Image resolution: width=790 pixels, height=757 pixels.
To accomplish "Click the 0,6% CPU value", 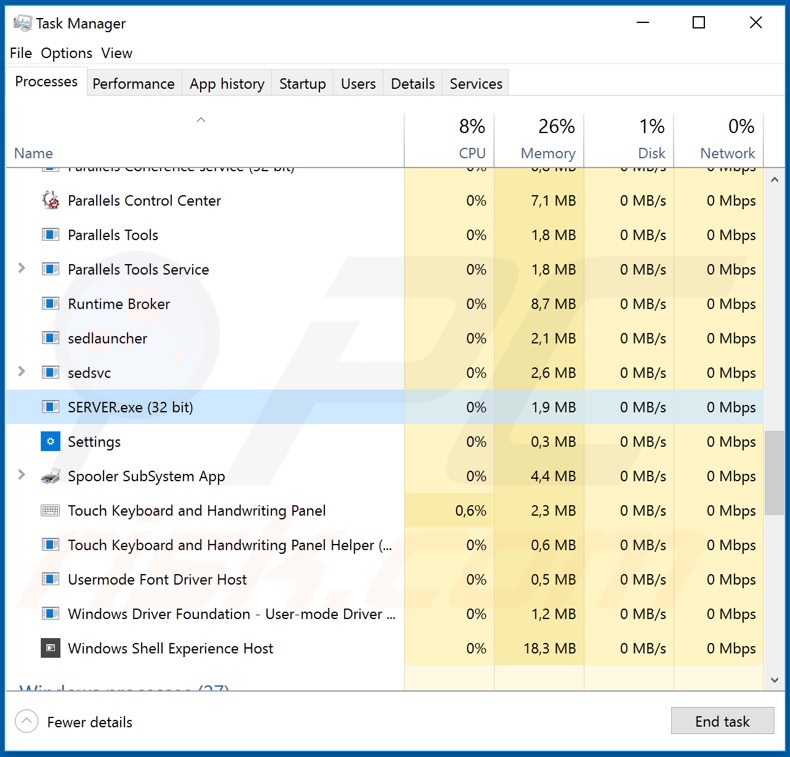I will pos(471,511).
